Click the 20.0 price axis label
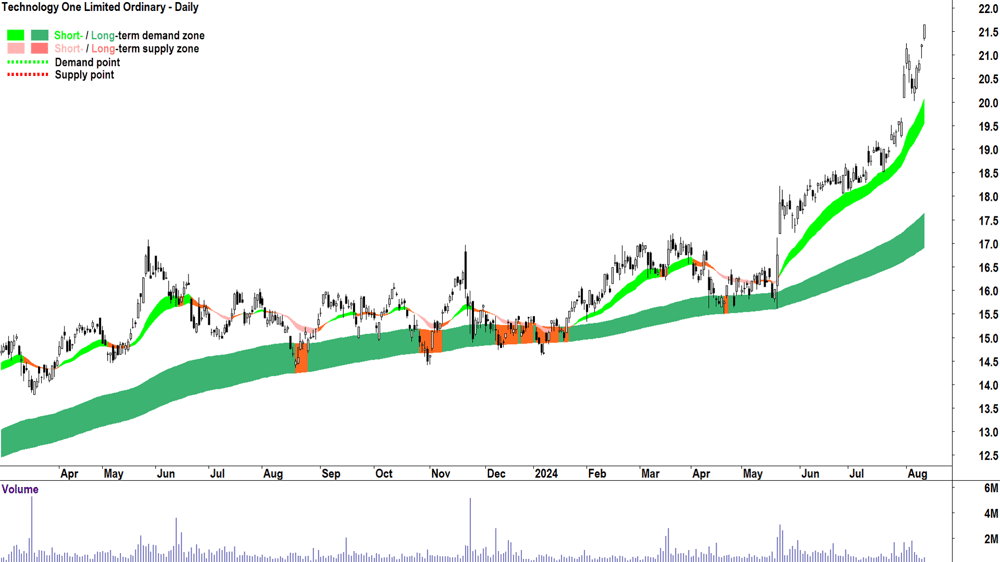 coord(988,103)
